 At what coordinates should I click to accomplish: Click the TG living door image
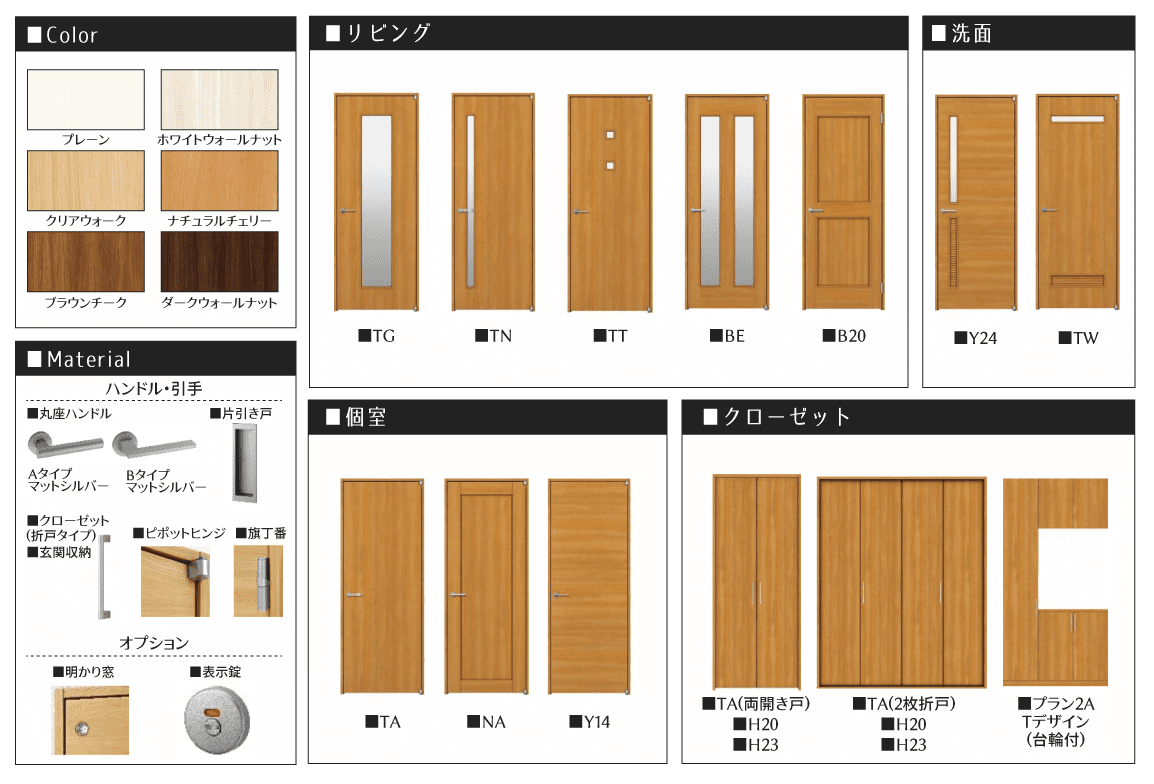(x=376, y=202)
